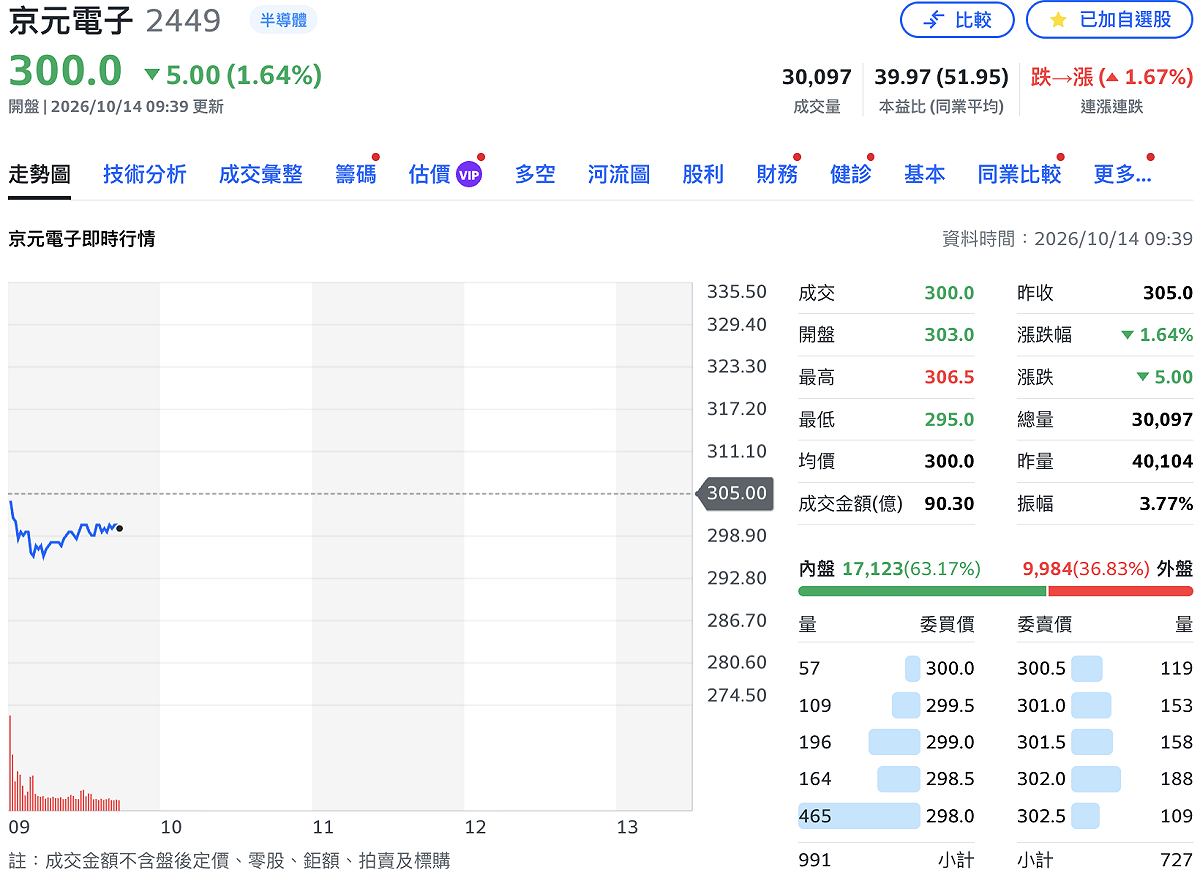Screen dimensions: 1200x878
Task: Switch to the 技術分析 tab
Action: point(145,175)
